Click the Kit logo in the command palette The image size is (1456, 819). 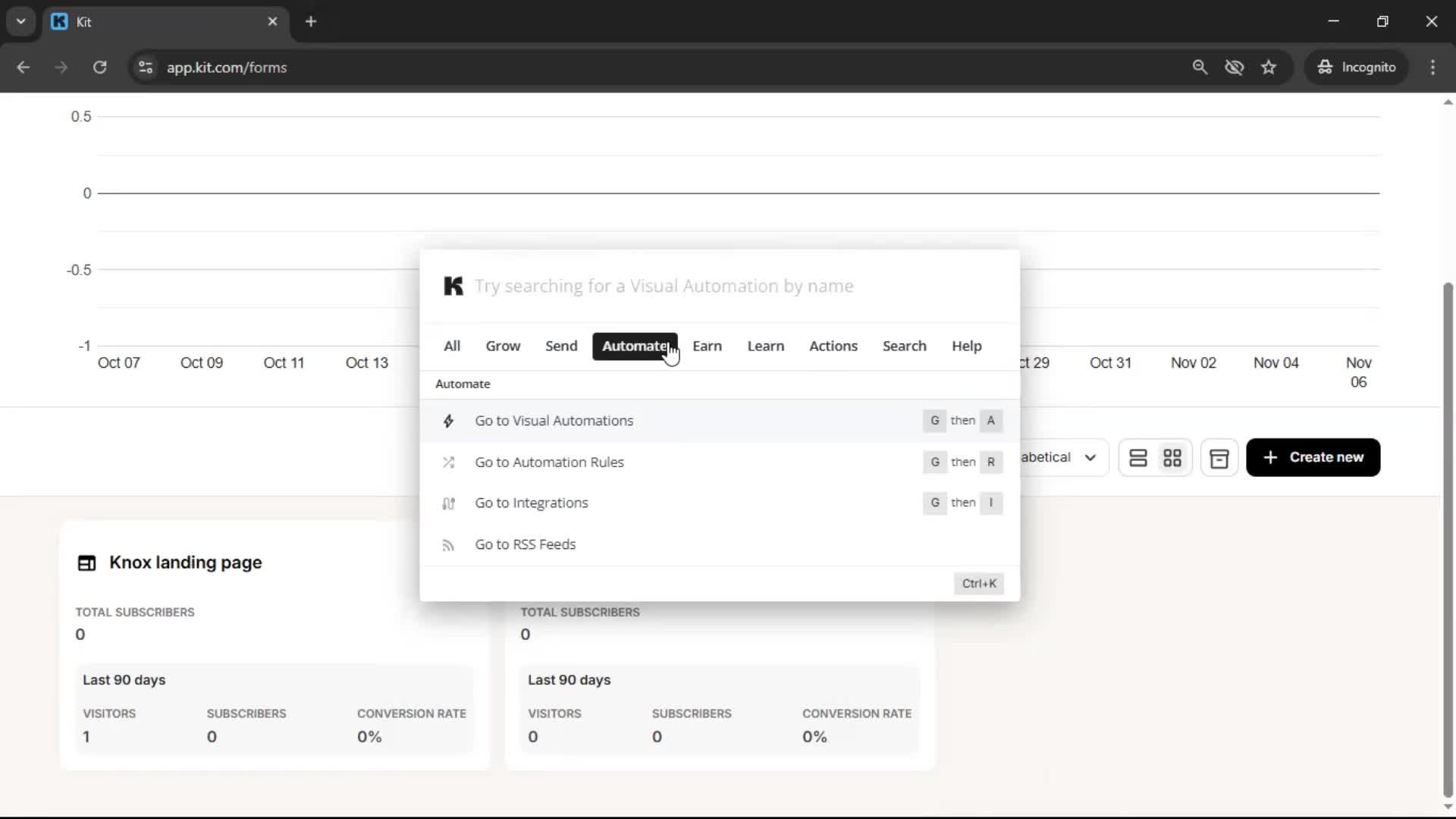click(453, 286)
